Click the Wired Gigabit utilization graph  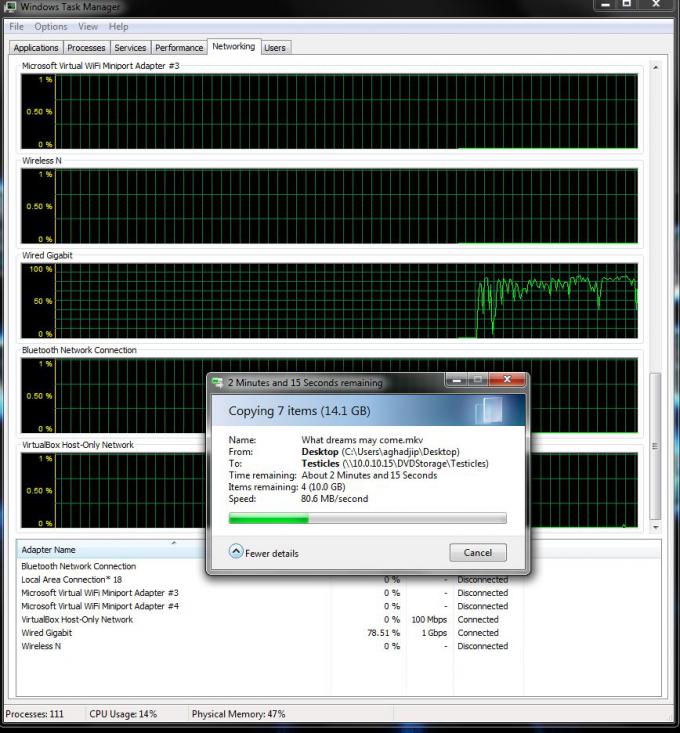(329, 301)
